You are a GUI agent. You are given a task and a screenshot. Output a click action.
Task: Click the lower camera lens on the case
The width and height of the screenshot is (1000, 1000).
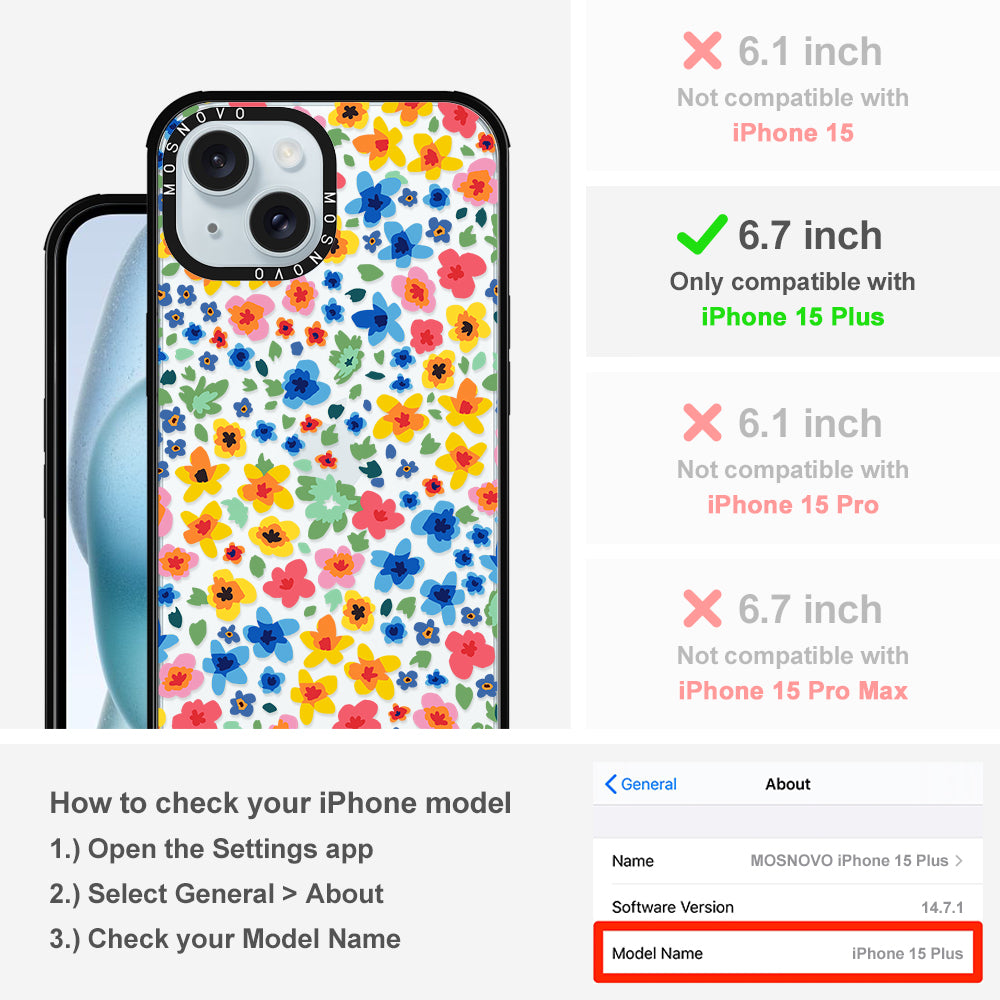(x=279, y=222)
